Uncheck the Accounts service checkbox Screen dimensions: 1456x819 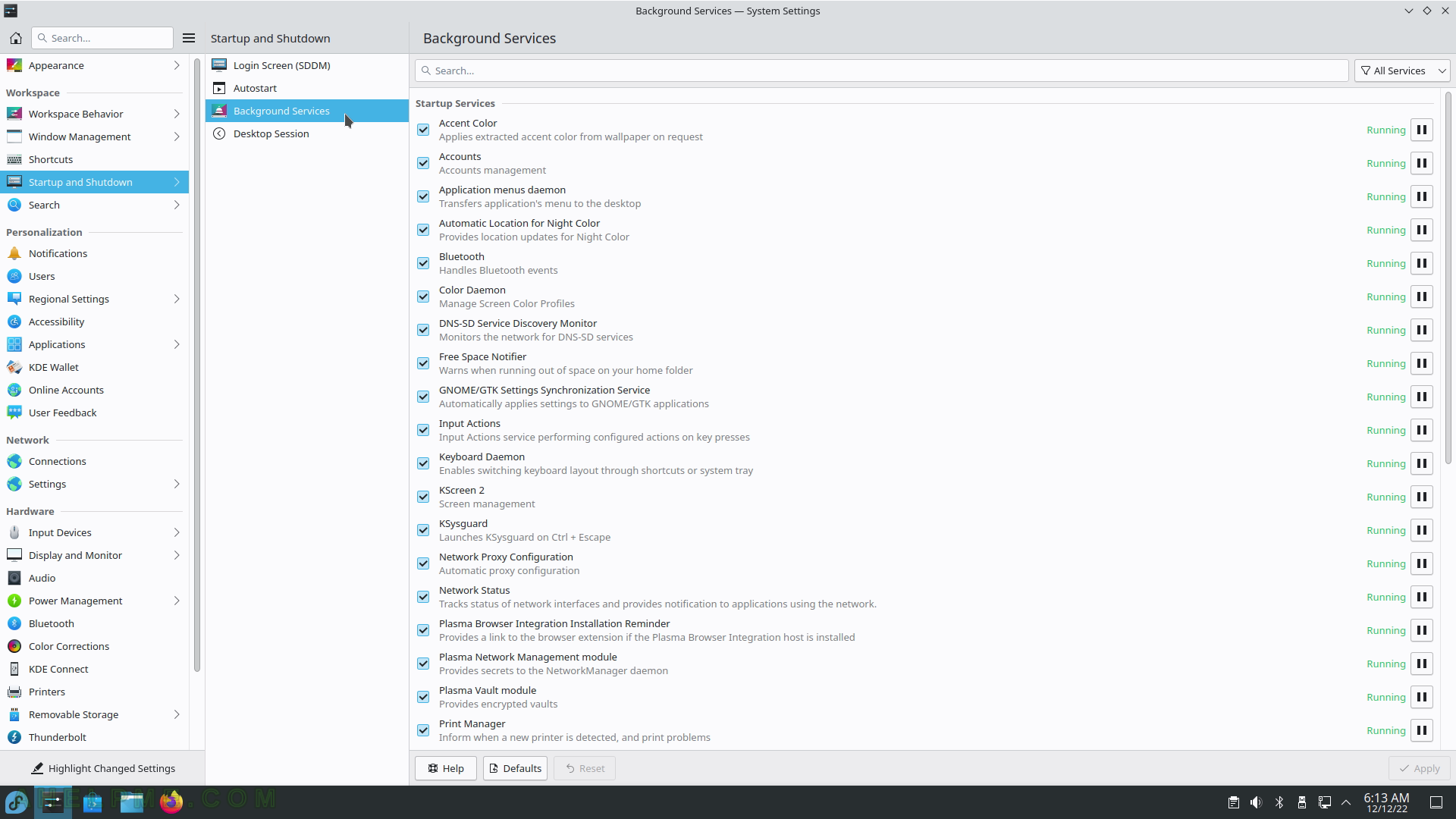coord(423,163)
